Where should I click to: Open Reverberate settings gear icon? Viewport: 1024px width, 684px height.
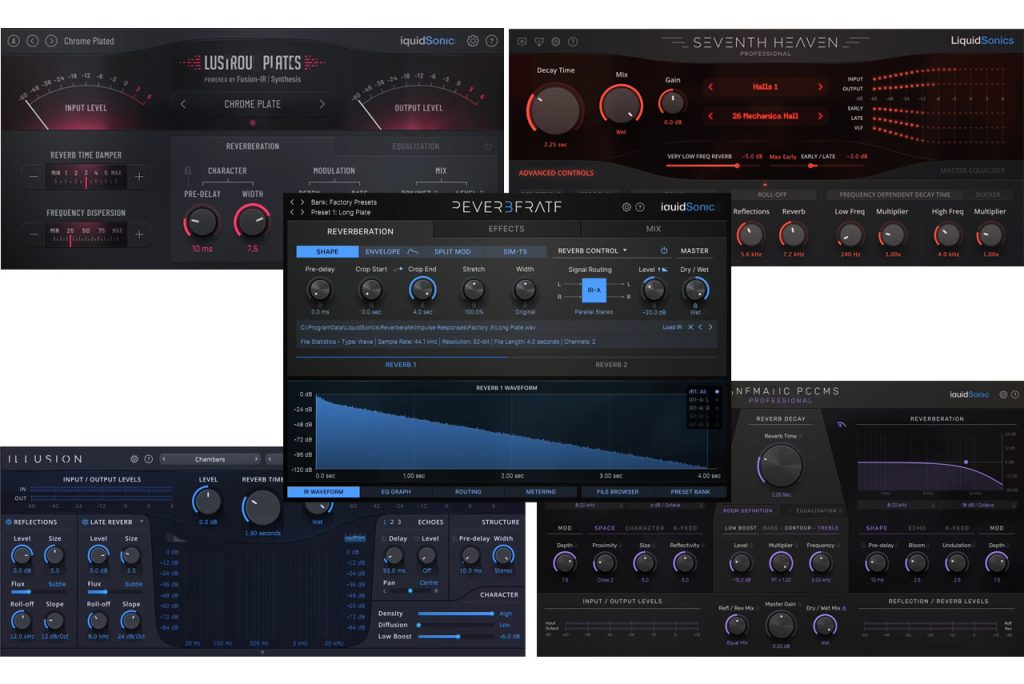click(x=626, y=207)
